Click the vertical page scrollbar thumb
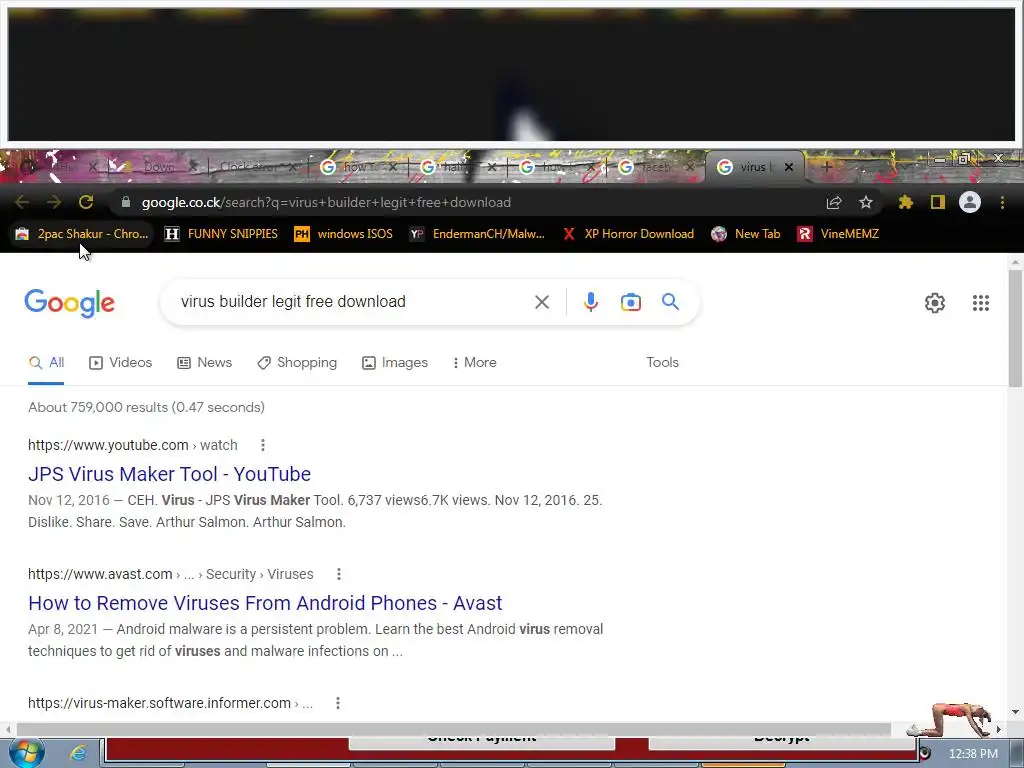 click(1016, 328)
